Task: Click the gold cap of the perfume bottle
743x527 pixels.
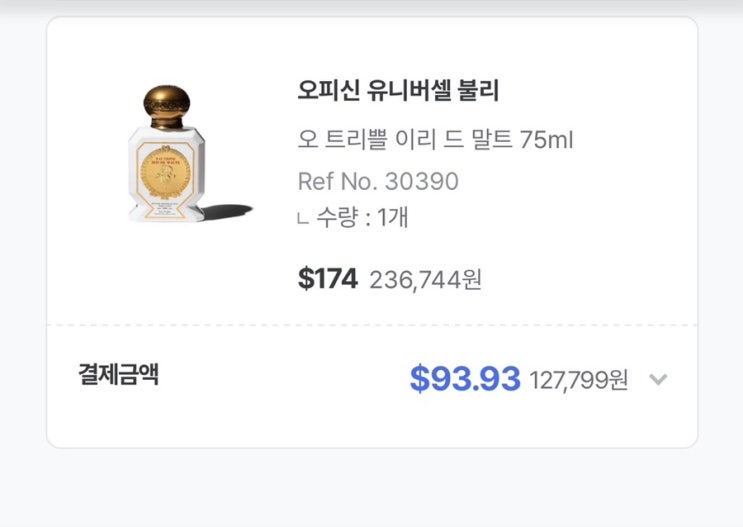Action: coord(165,102)
